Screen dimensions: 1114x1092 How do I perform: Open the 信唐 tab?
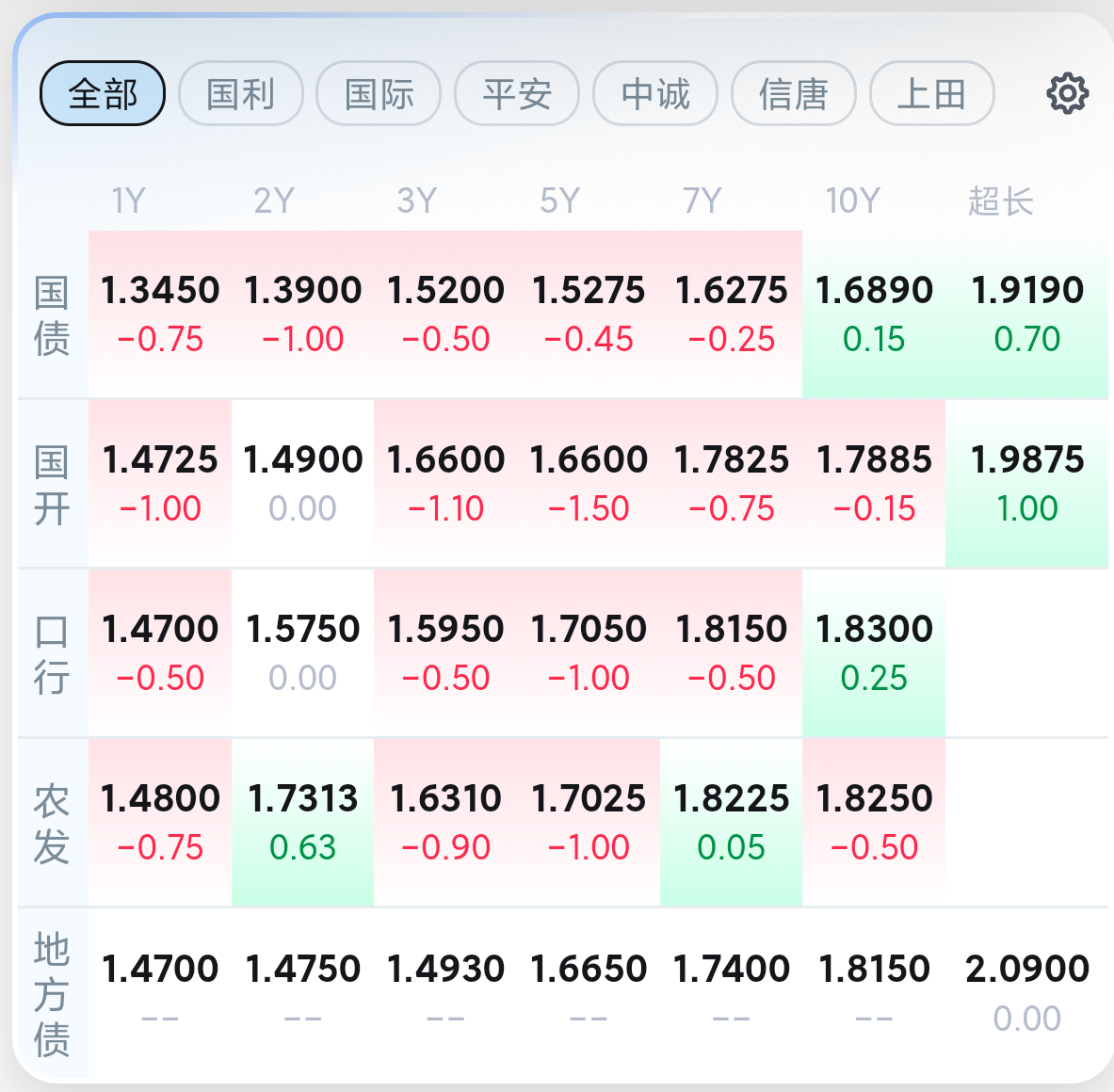click(x=794, y=93)
